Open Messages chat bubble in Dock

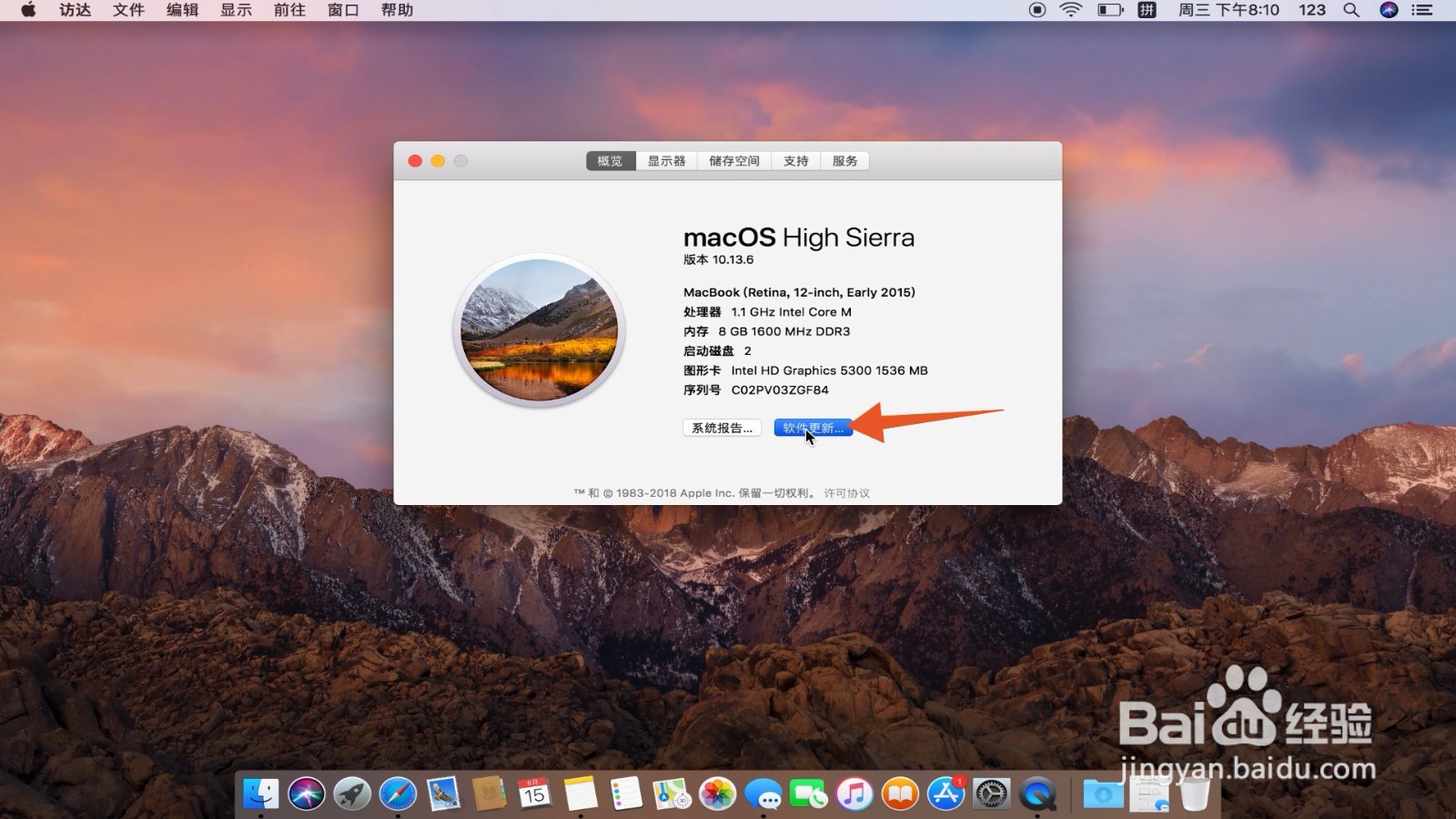[763, 794]
